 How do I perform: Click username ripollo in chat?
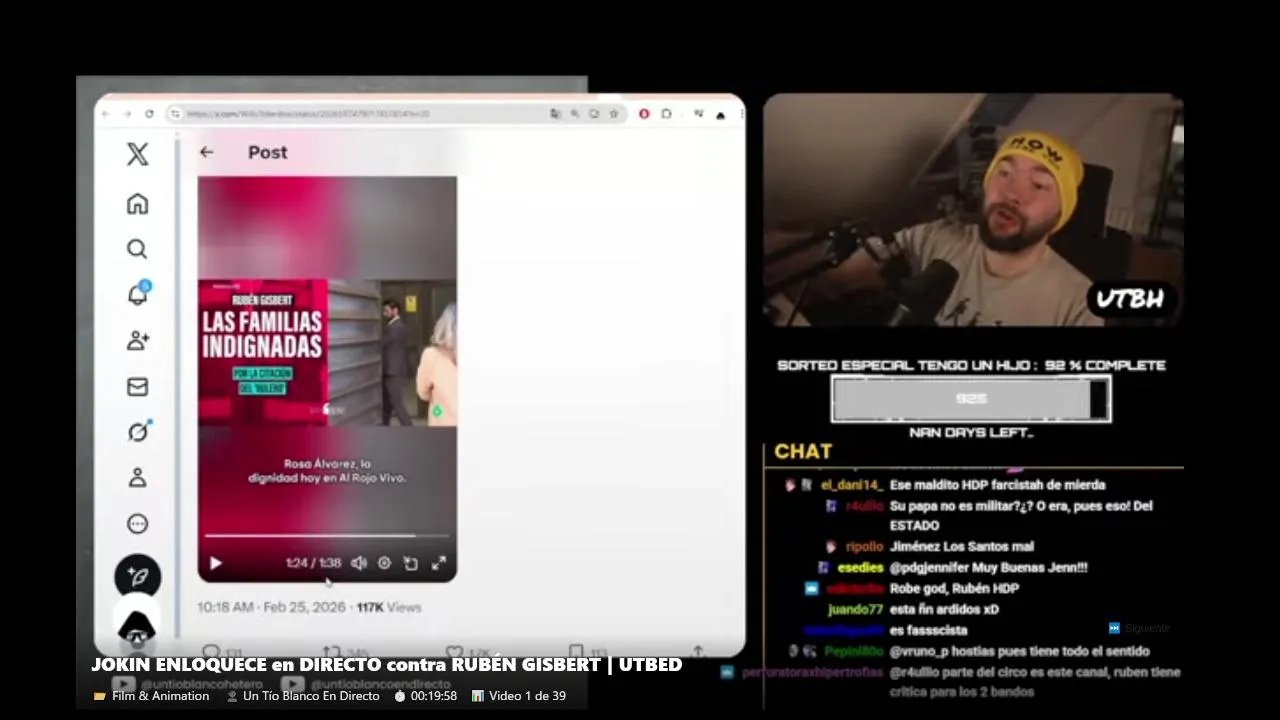coord(865,547)
